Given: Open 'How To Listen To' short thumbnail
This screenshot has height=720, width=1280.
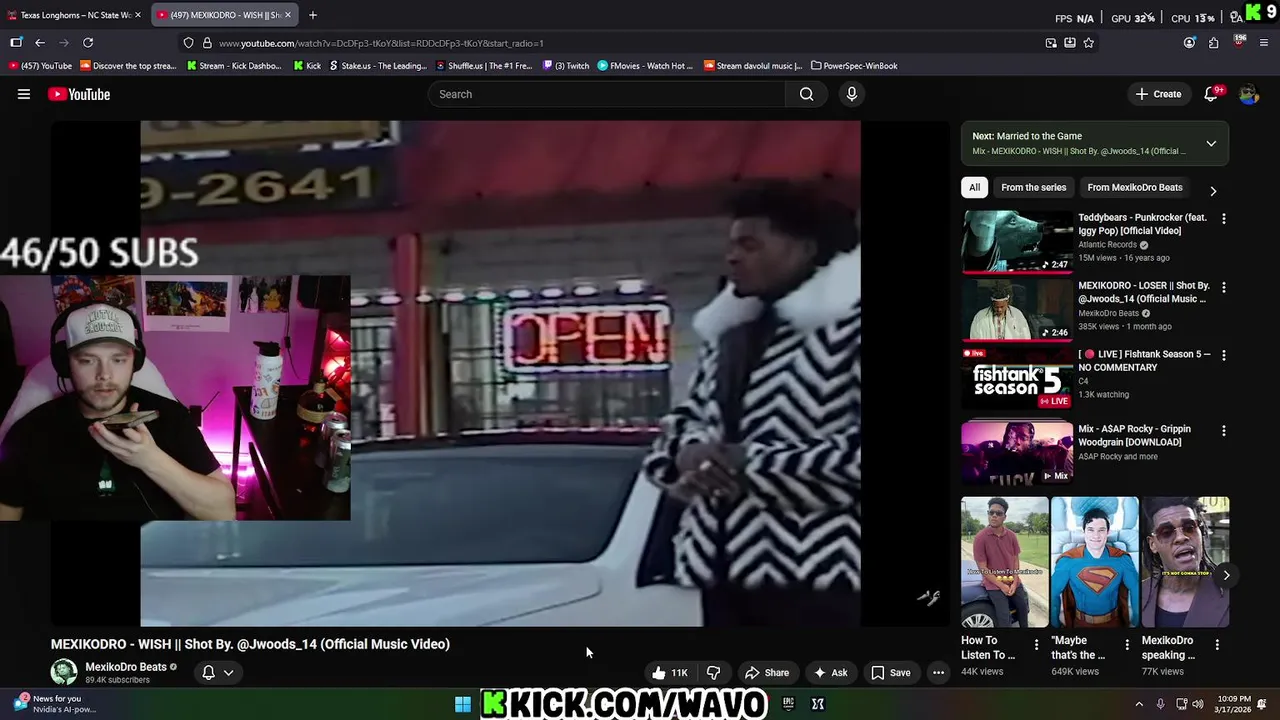Looking at the screenshot, I should [1005, 562].
